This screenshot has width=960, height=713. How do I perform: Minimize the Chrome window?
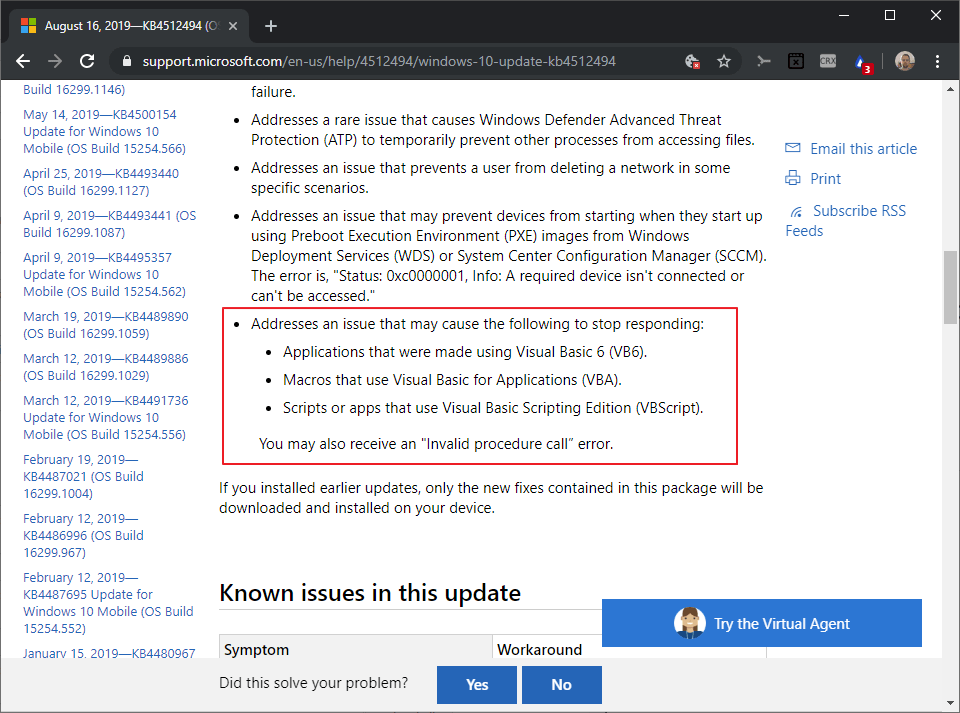pyautogui.click(x=844, y=15)
